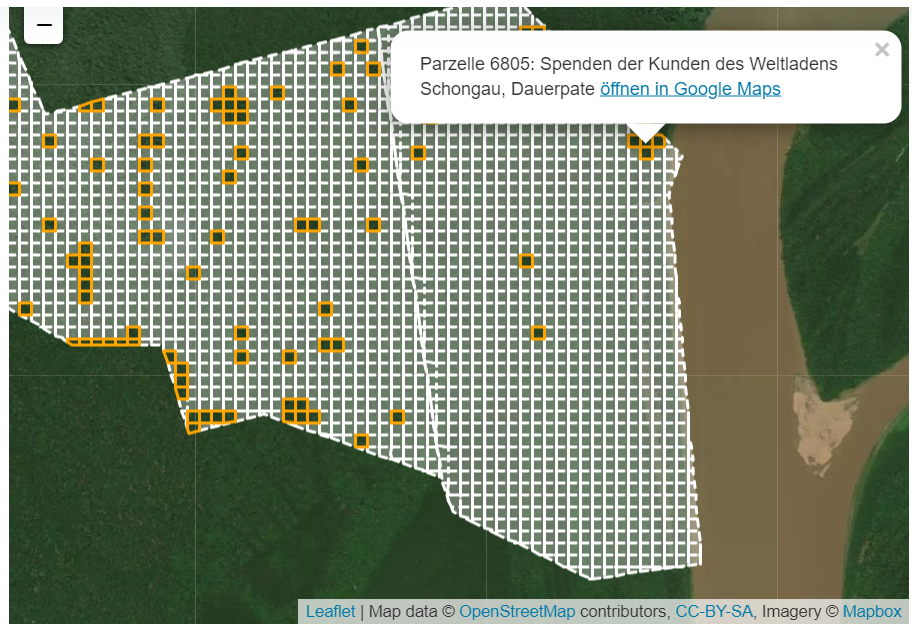Select the topmost orange parcel left of the popup

pos(361,46)
